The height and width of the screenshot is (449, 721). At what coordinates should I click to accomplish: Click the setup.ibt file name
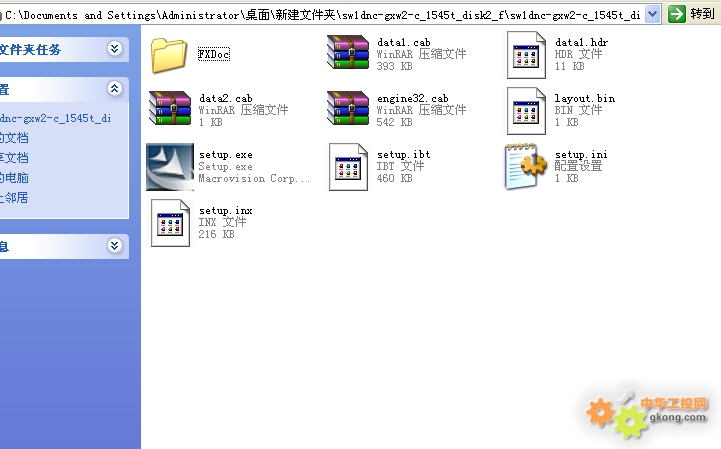[x=404, y=155]
